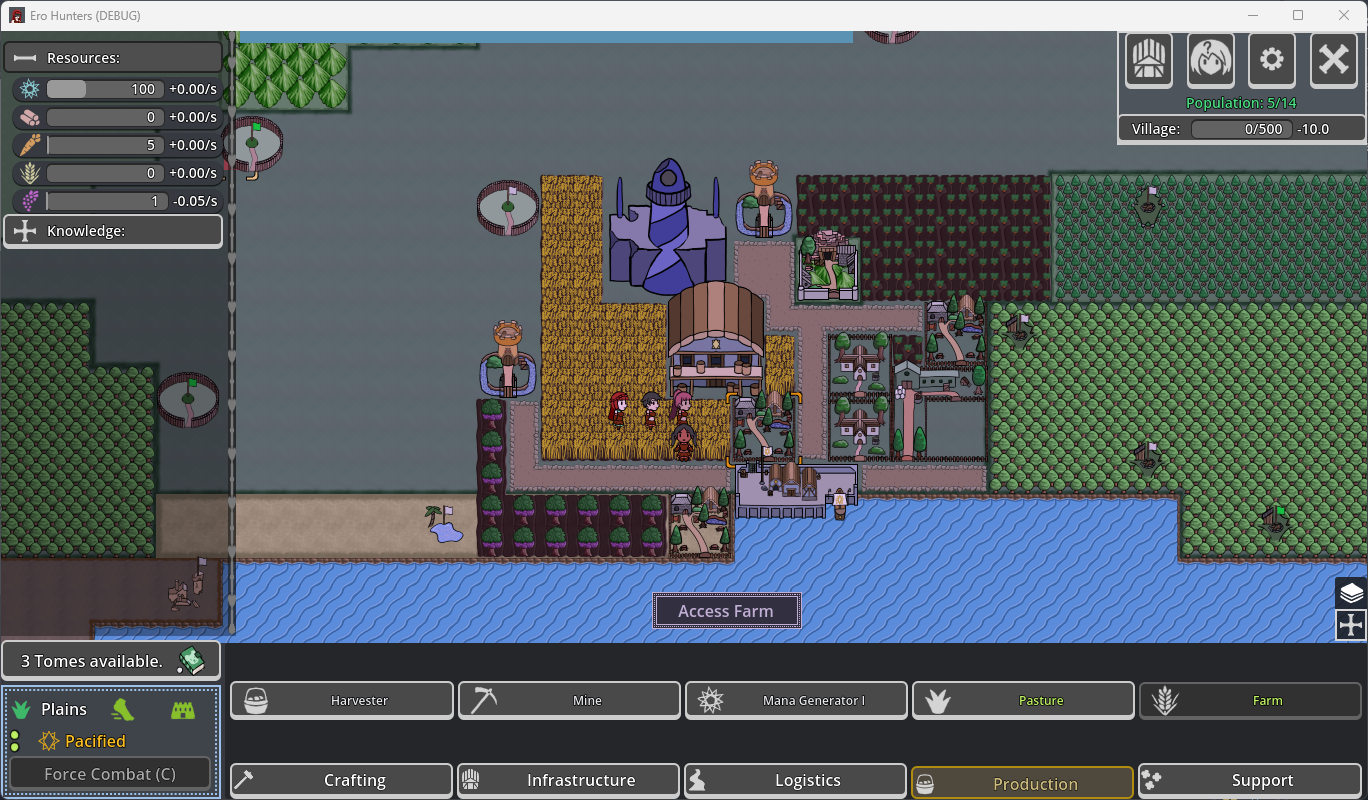This screenshot has width=1368, height=800.
Task: Choose the Harvester building
Action: point(341,700)
